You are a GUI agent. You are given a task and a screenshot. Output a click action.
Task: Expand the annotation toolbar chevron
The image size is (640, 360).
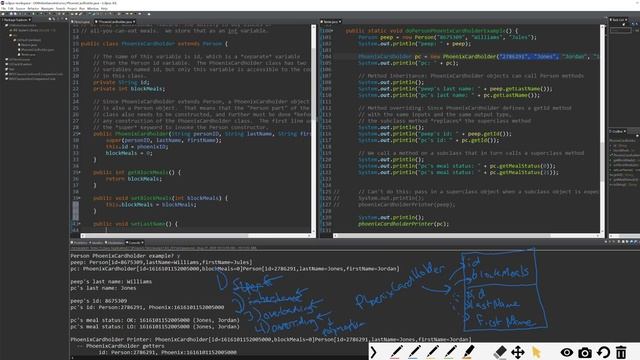point(373,352)
